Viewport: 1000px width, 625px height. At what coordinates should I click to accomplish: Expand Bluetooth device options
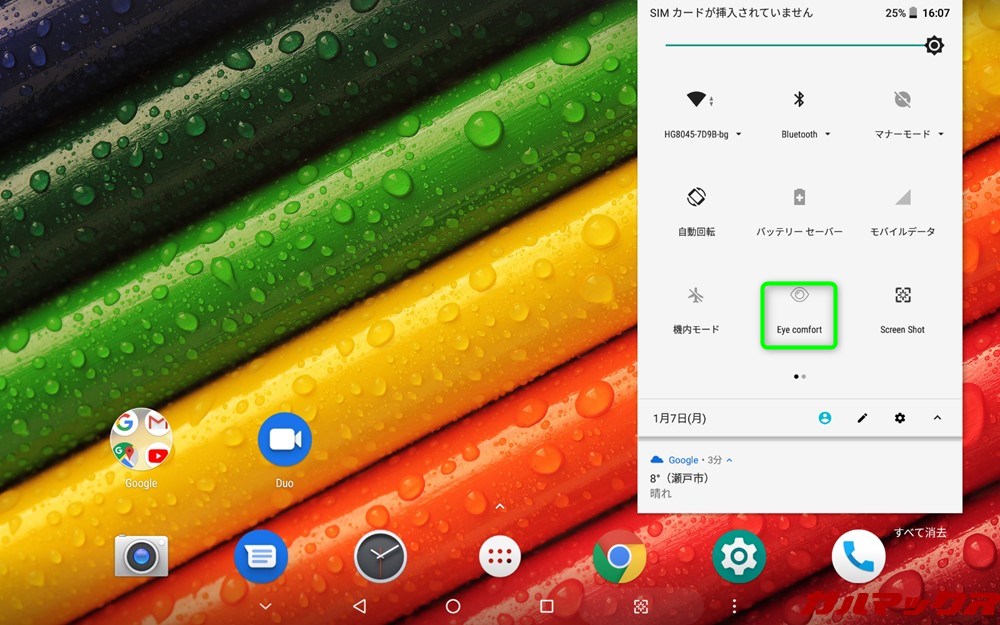click(828, 134)
